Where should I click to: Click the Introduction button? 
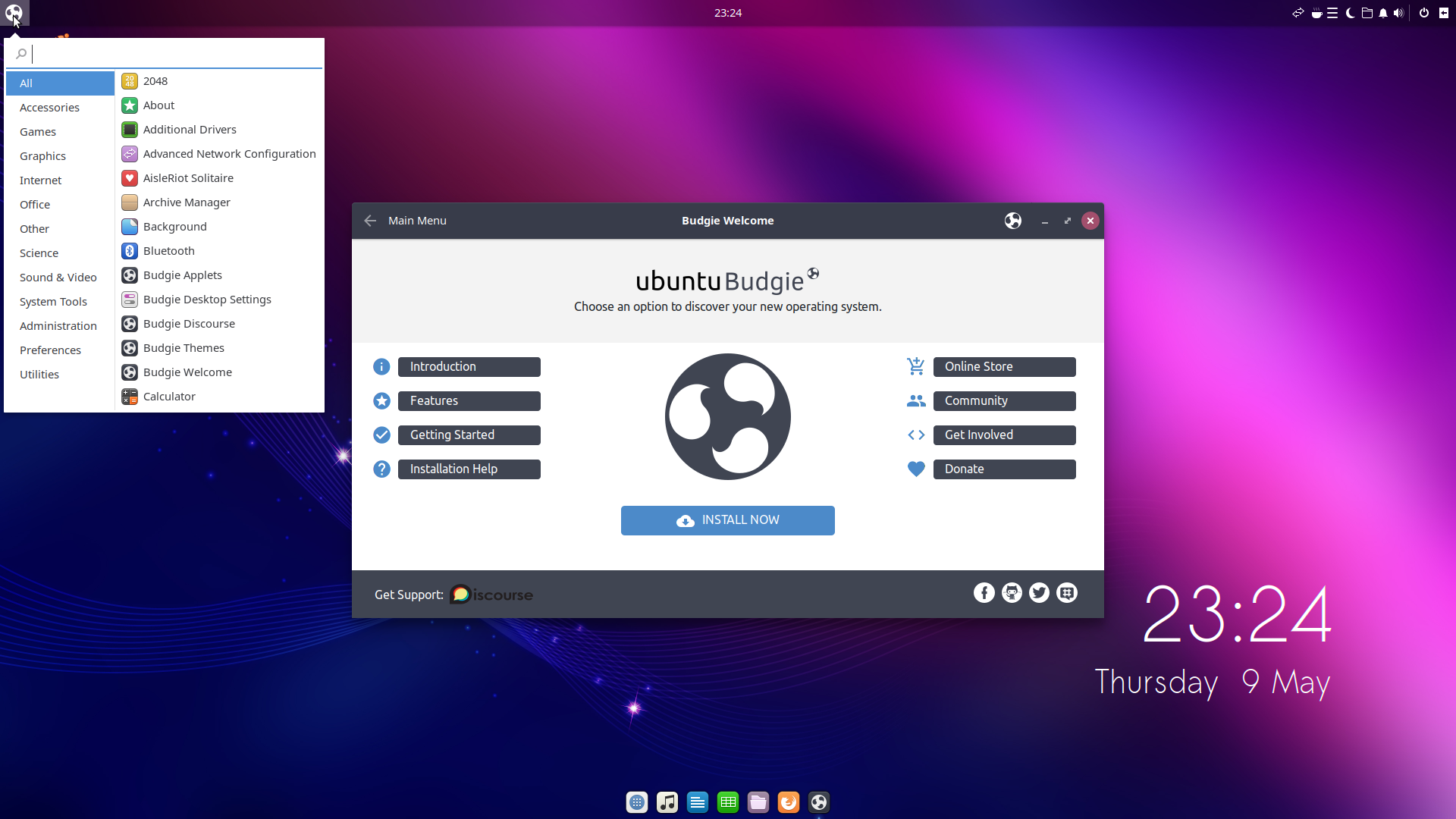click(x=469, y=367)
